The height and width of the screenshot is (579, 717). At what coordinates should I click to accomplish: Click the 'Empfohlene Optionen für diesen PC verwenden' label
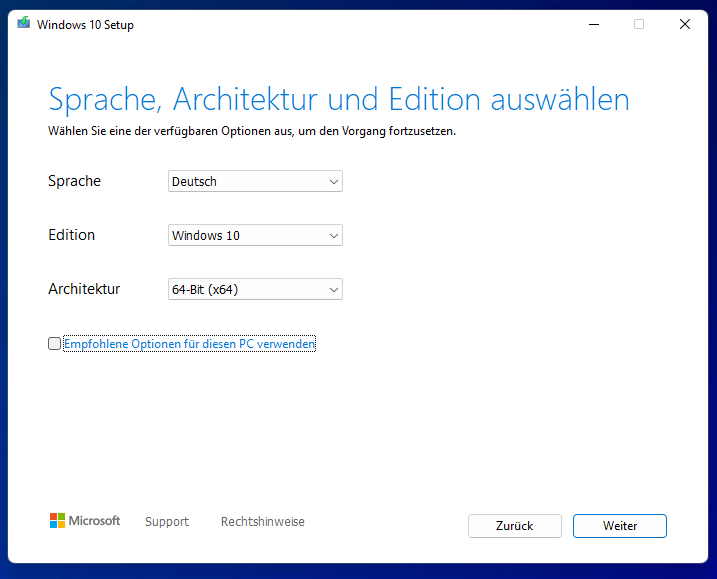tap(189, 344)
